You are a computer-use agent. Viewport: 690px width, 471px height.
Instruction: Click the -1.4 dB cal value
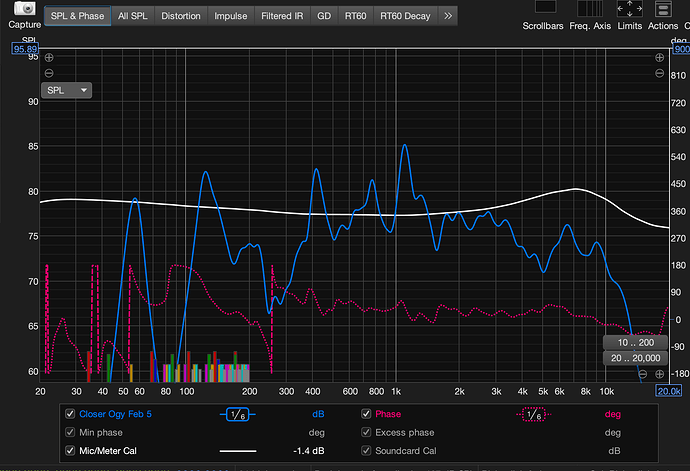(308, 451)
